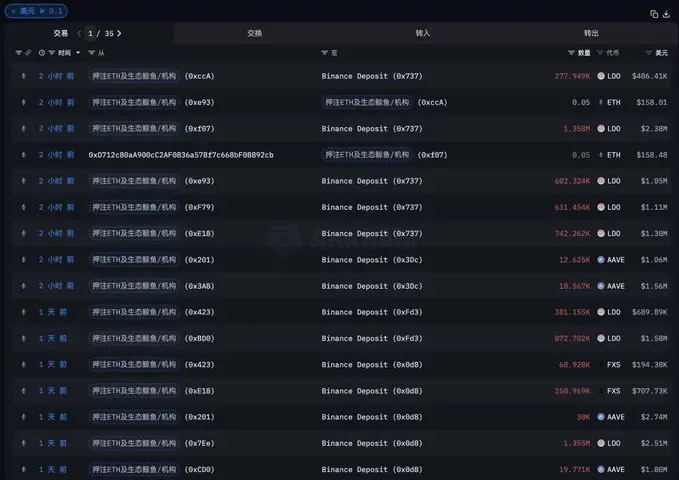Switch to the 交换 tab
679x480 pixels.
(255, 33)
